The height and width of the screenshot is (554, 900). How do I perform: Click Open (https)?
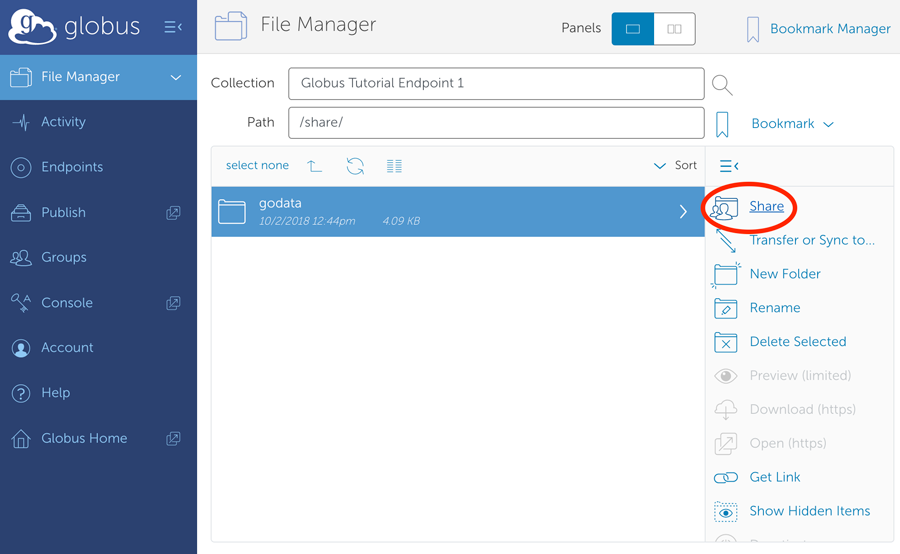[788, 443]
